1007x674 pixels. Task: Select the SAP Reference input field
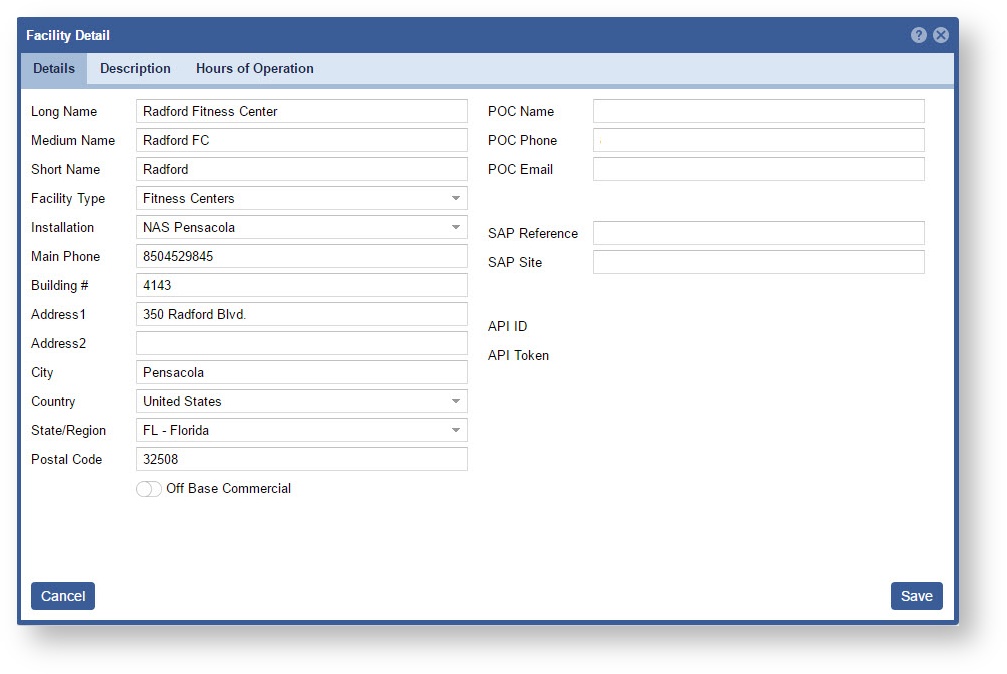[758, 233]
